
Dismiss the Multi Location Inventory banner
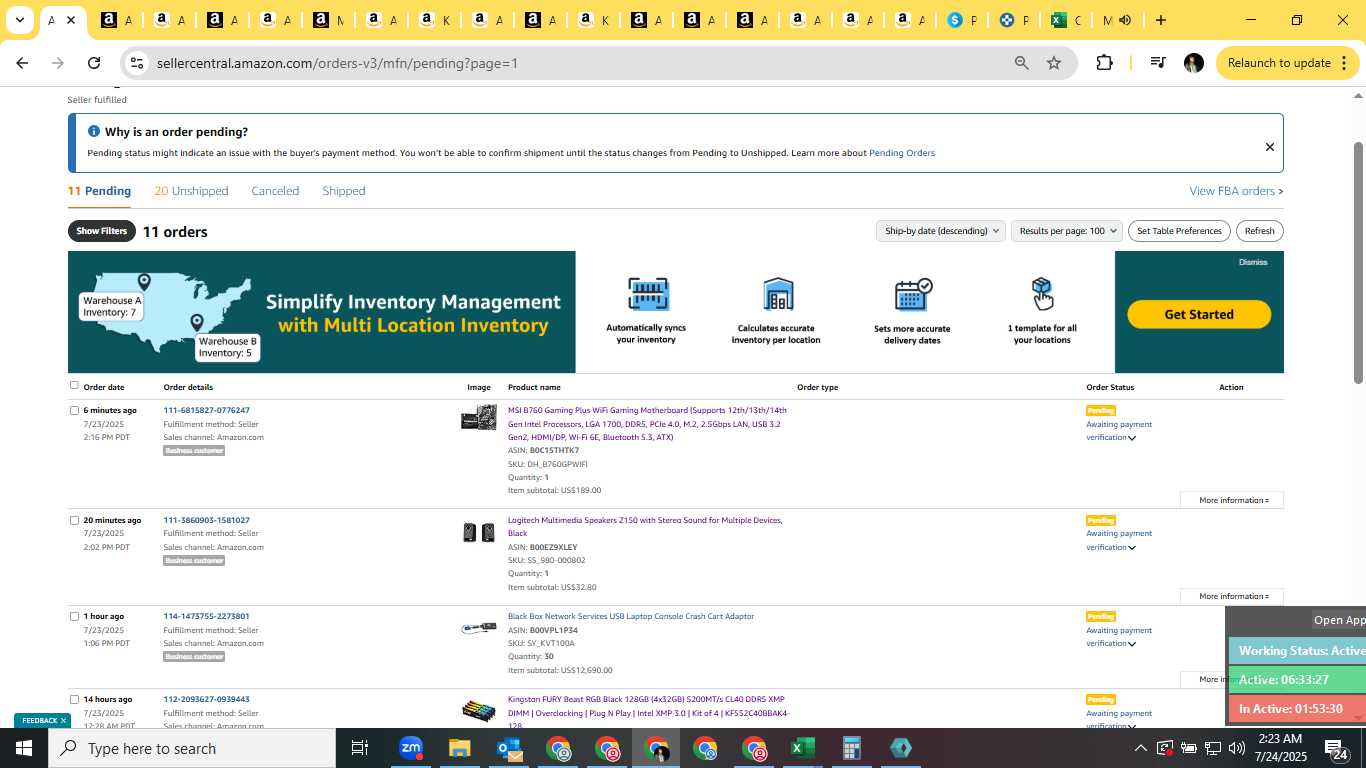[x=1253, y=262]
